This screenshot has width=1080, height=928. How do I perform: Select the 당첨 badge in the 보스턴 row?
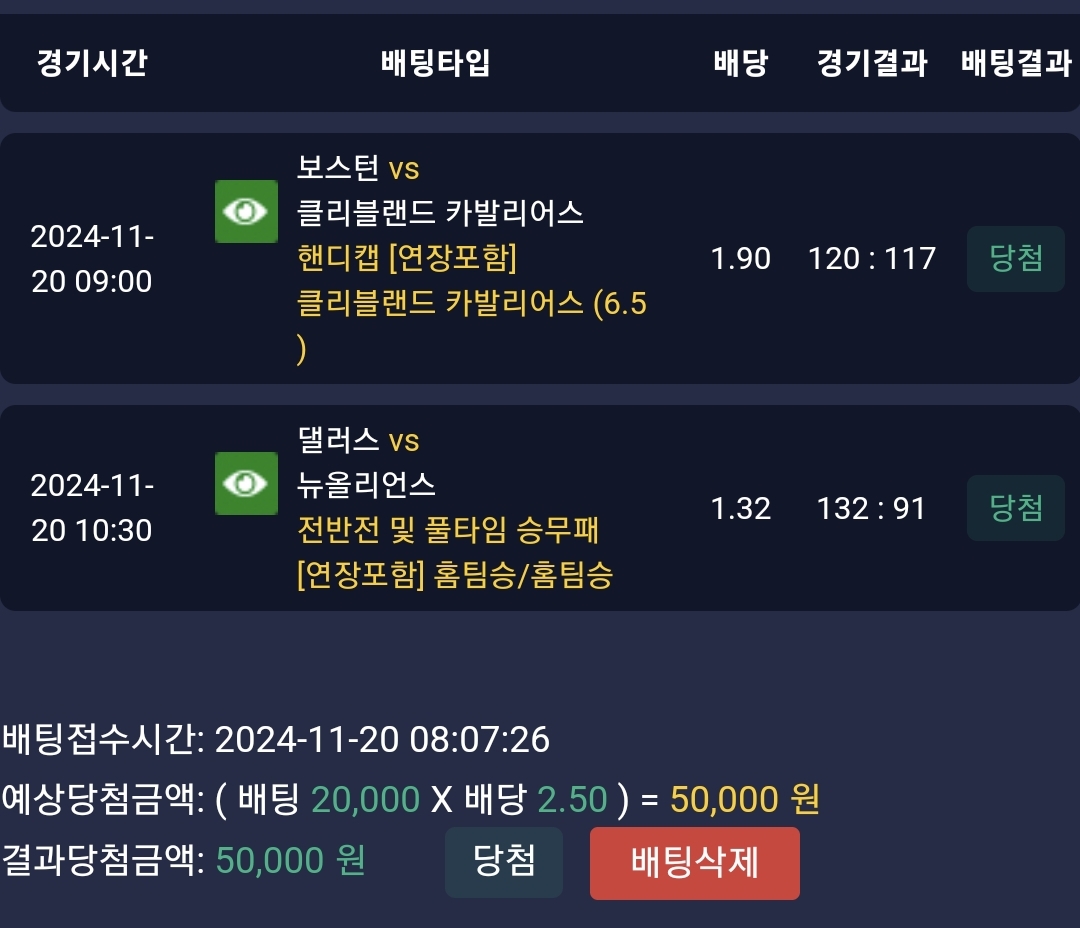point(1015,259)
